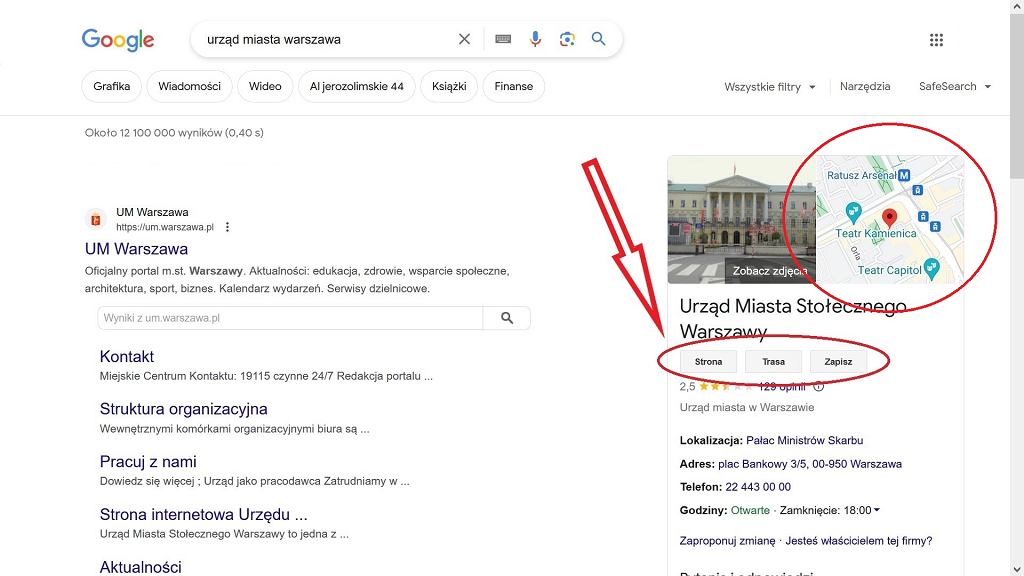Open the Aktualności sitelink
The image size is (1024, 576).
[x=140, y=567]
